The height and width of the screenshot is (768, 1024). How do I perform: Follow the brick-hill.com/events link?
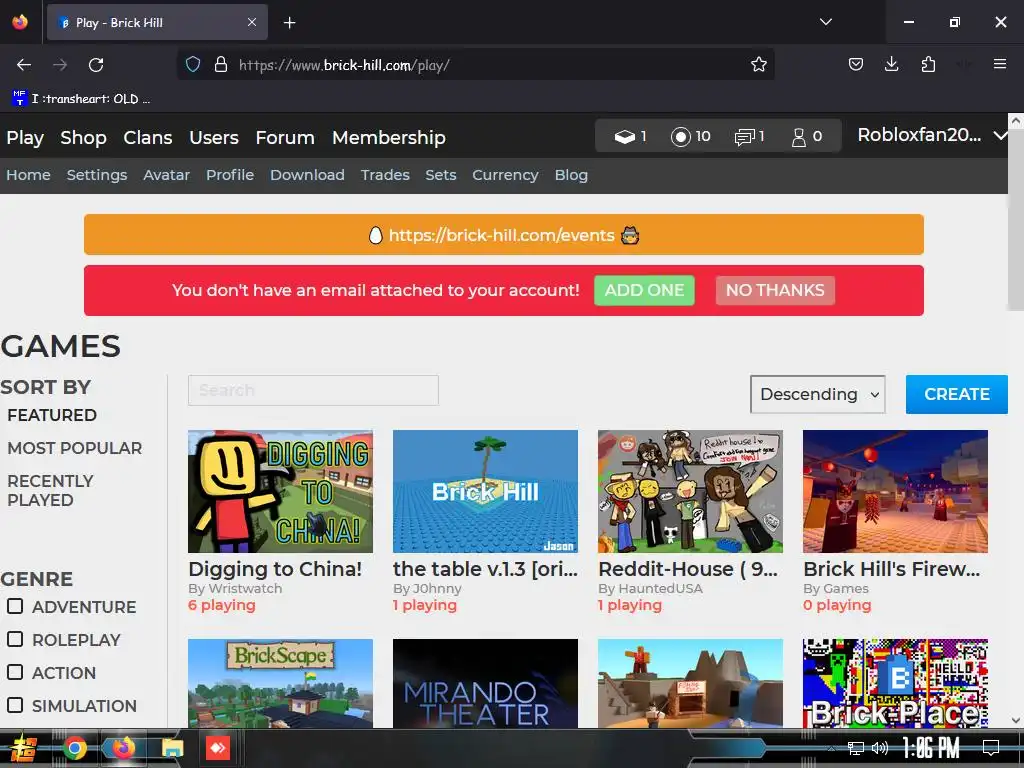501,235
